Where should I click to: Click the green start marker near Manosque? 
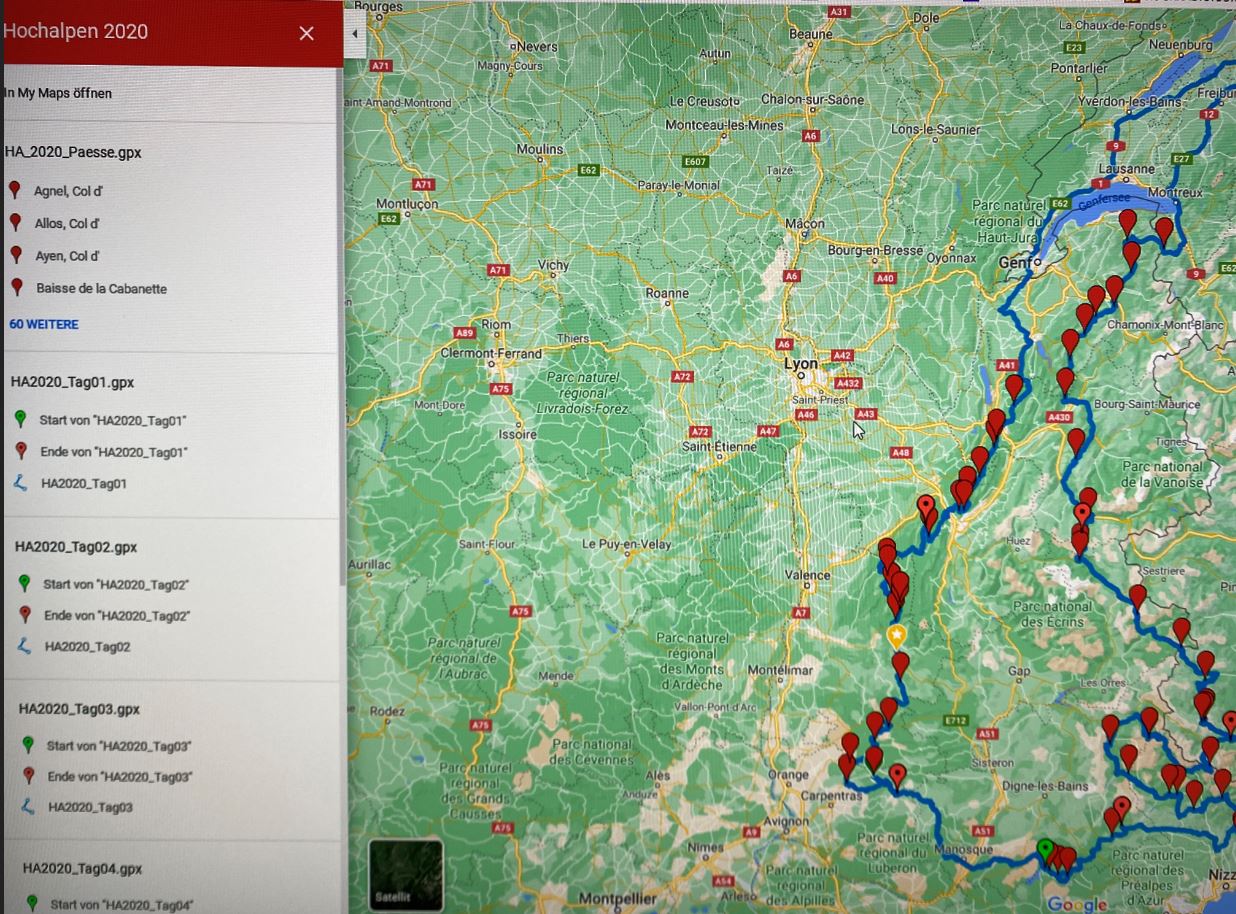[1045, 852]
